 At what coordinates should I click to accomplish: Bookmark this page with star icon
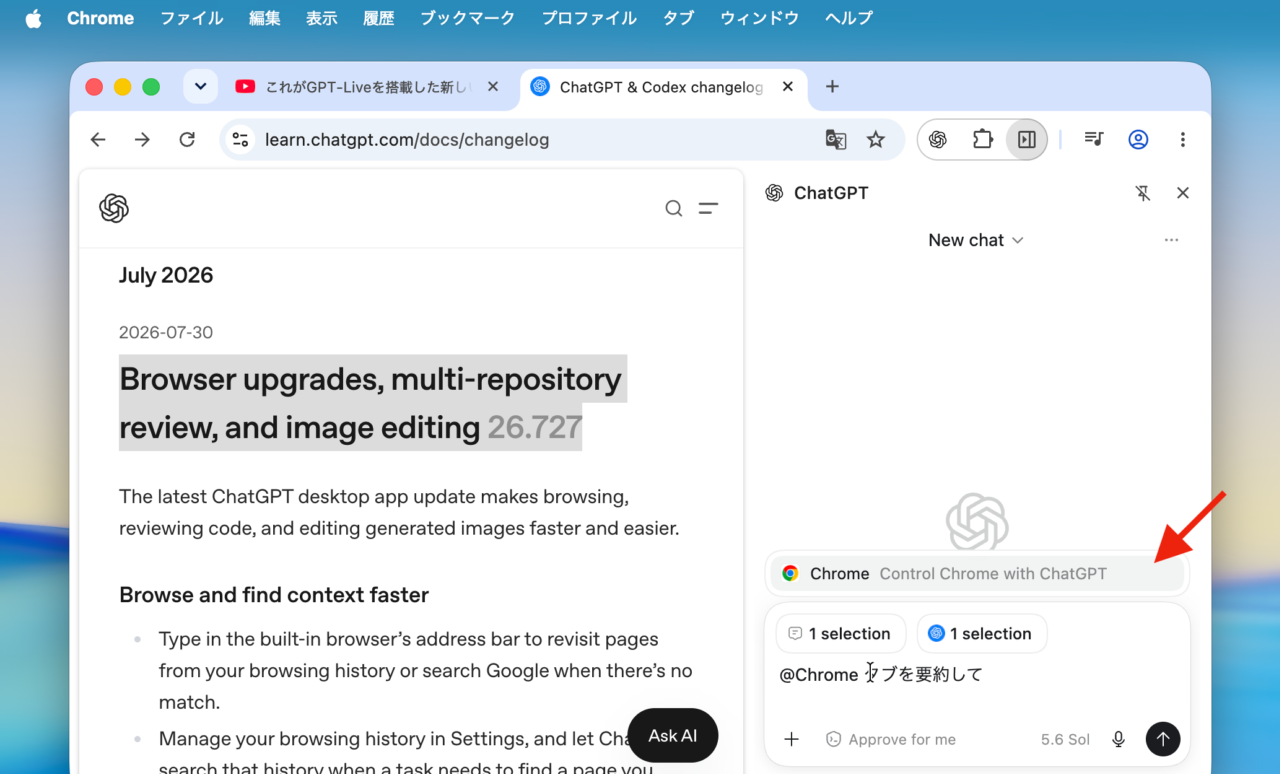point(876,140)
